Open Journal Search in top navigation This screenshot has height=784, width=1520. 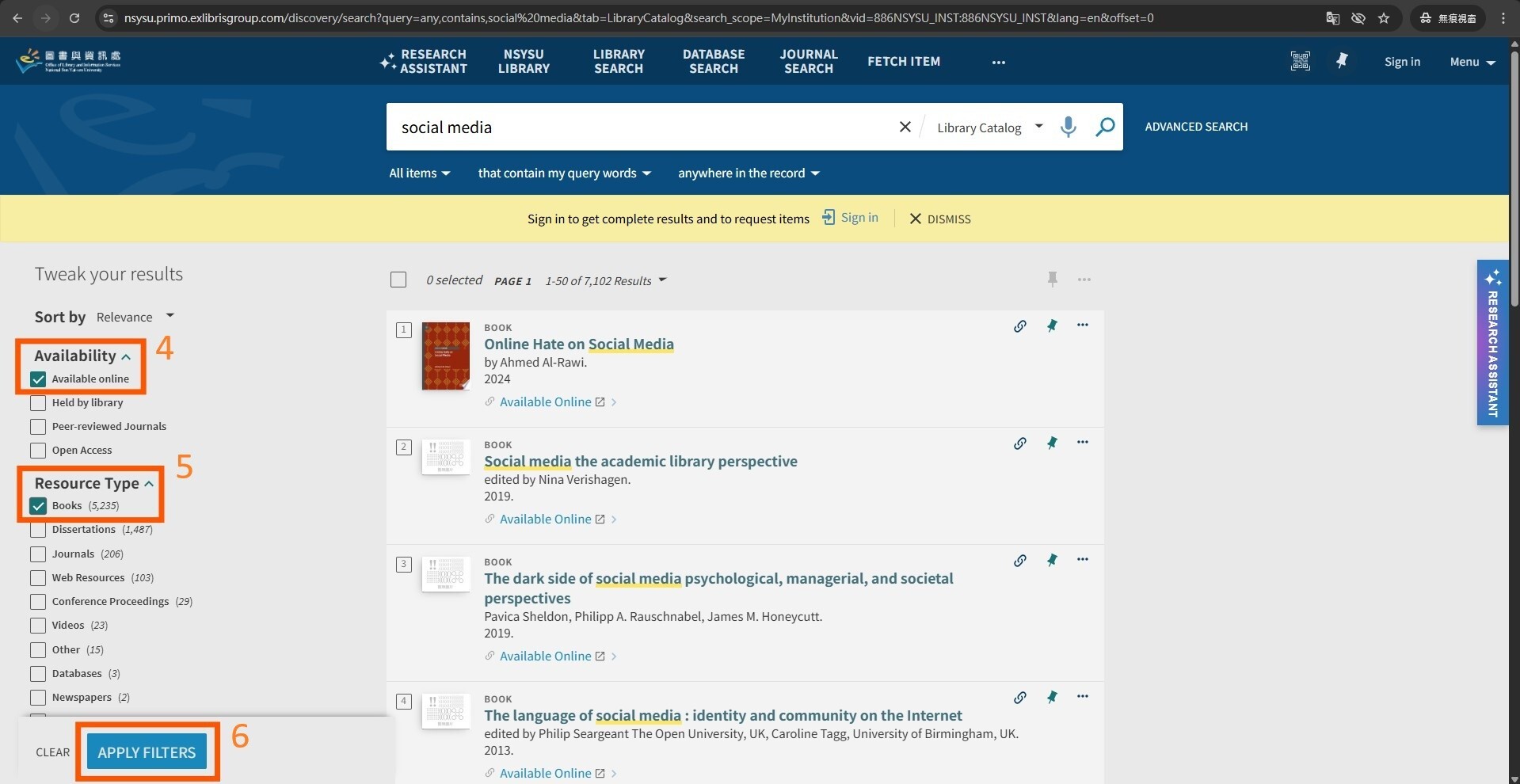pos(808,61)
